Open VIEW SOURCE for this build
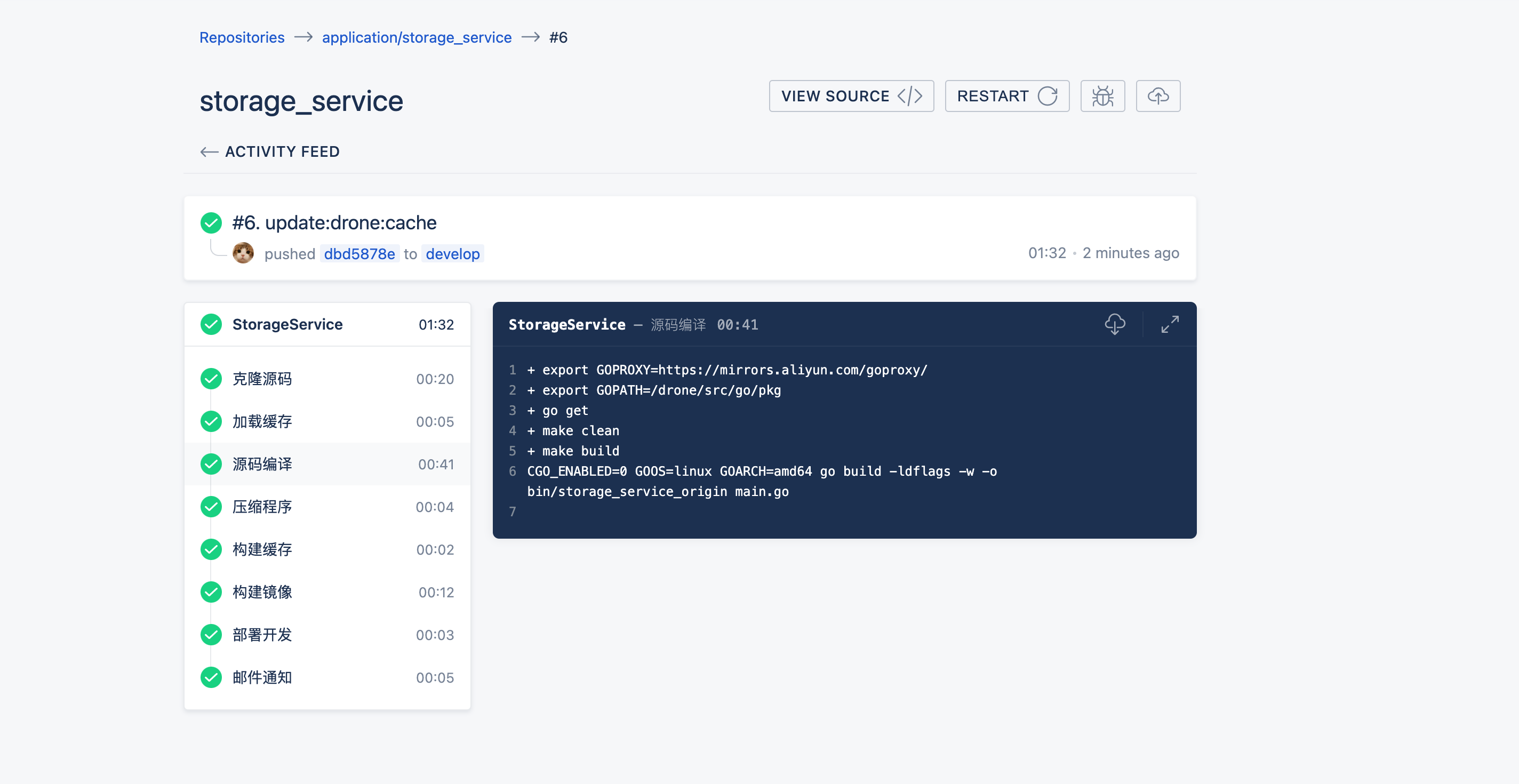Screen dimensions: 1519x784 [851, 96]
